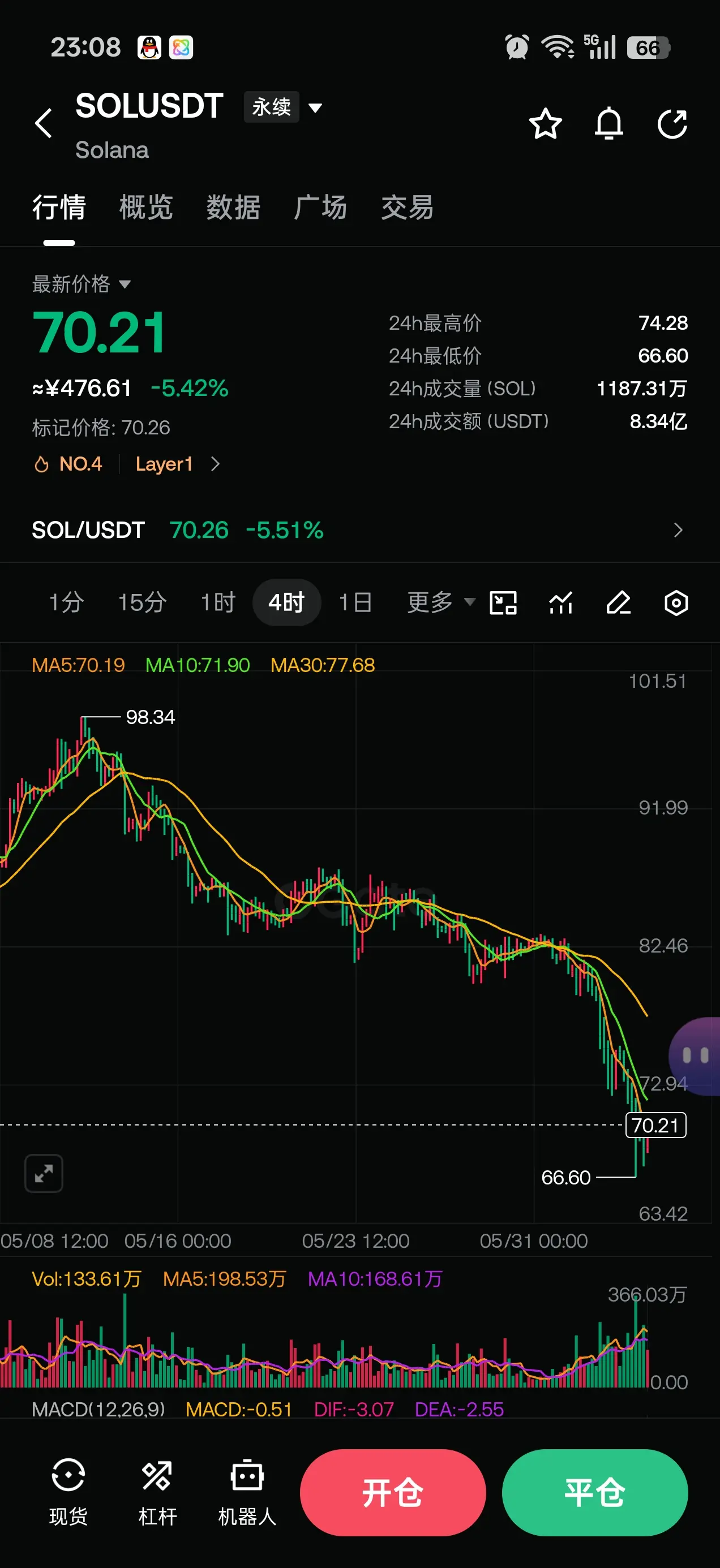This screenshot has height=1568, width=720.
Task: Expand the 最新价格 price type dropdown
Action: click(x=82, y=283)
